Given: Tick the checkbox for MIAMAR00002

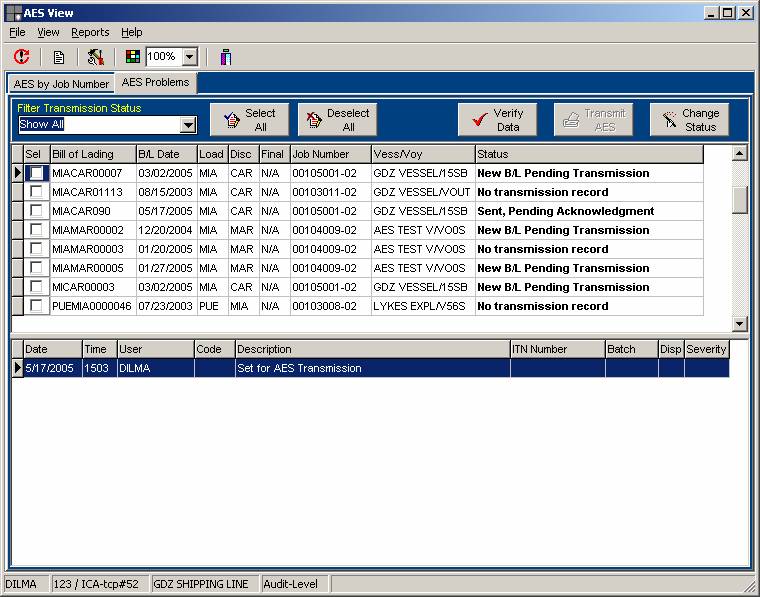Looking at the screenshot, I should (x=36, y=230).
